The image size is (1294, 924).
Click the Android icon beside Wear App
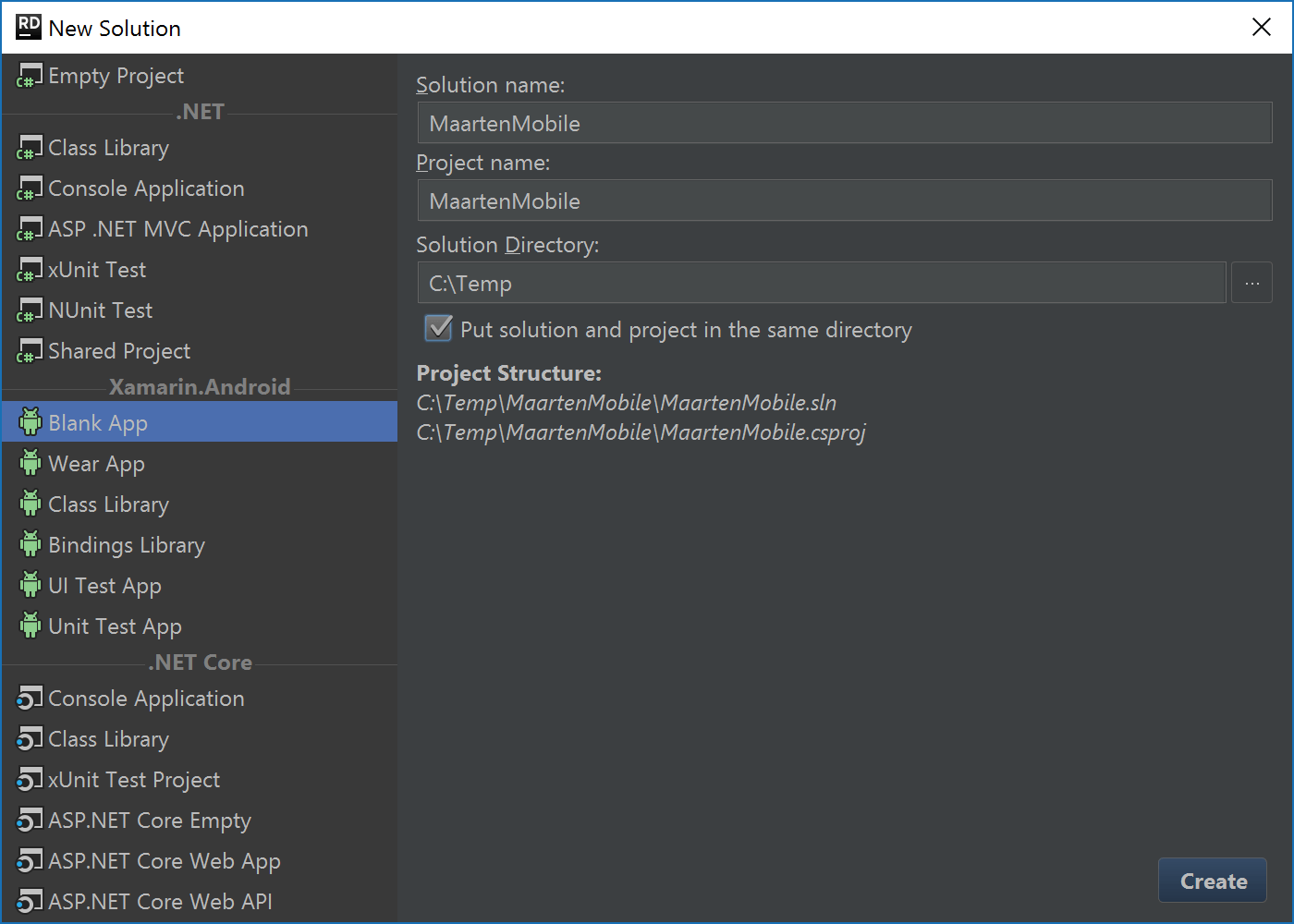(31, 463)
